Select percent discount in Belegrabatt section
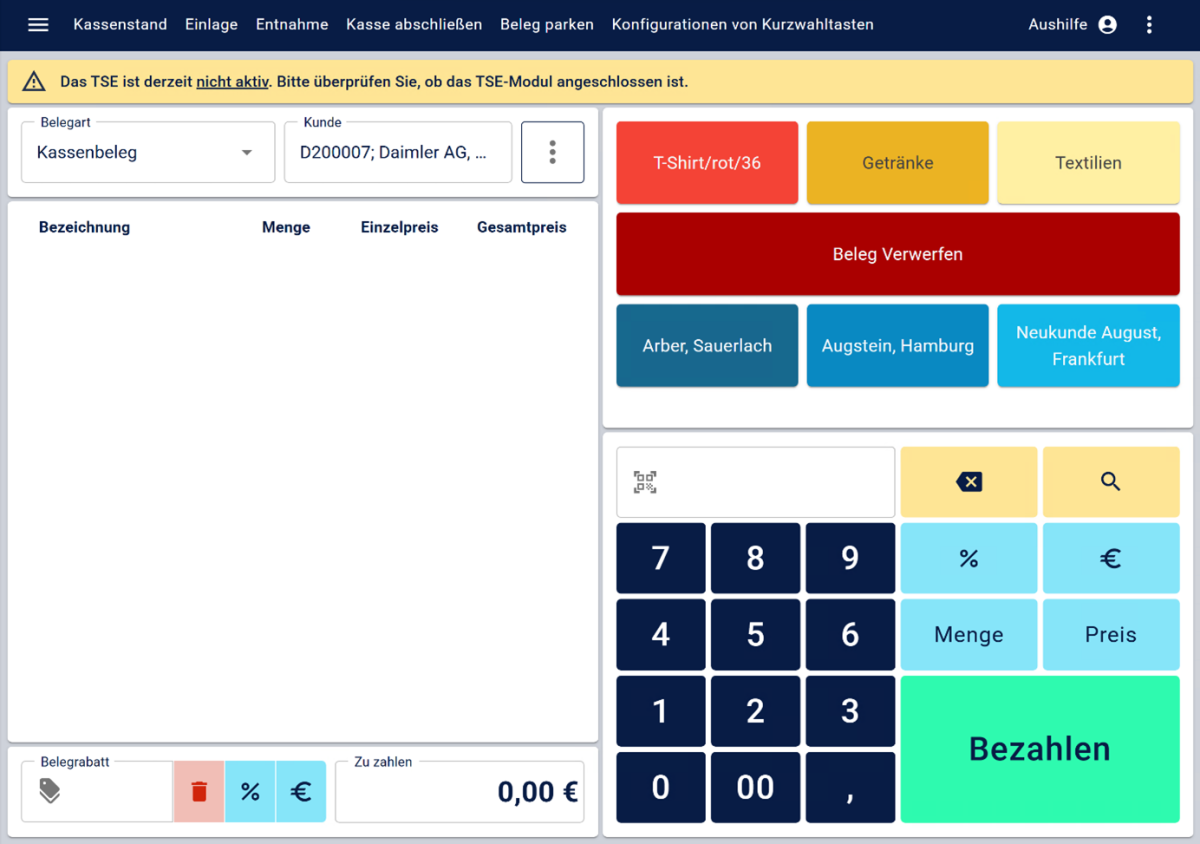Image resolution: width=1200 pixels, height=844 pixels. tap(250, 792)
